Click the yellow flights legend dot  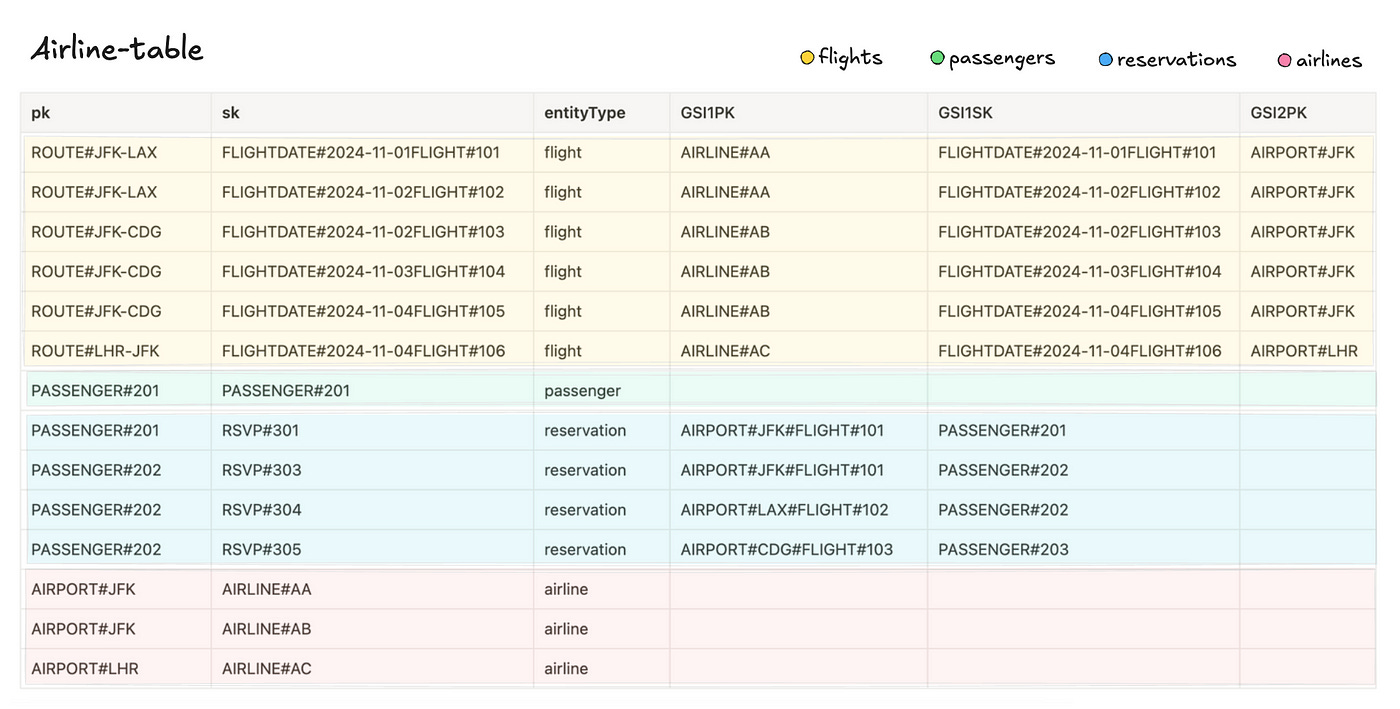(x=807, y=58)
